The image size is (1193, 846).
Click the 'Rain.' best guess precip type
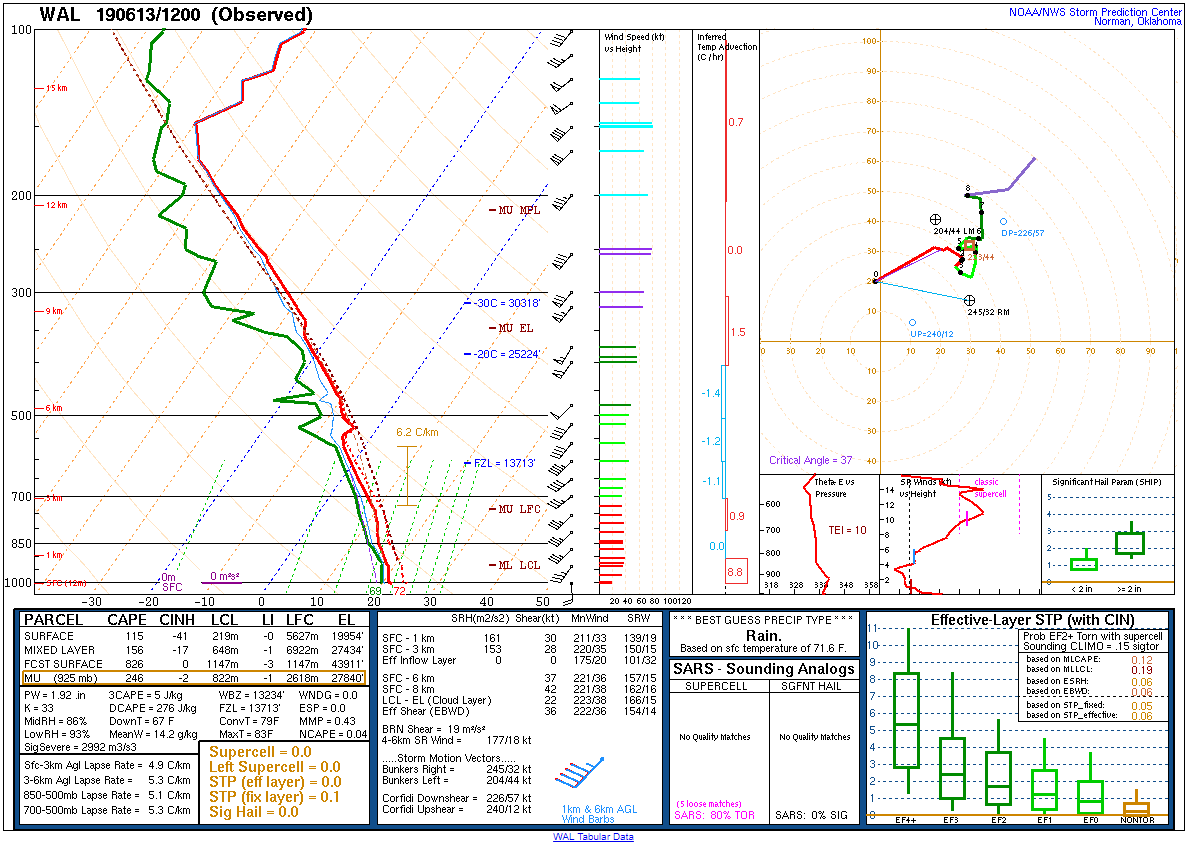(763, 635)
